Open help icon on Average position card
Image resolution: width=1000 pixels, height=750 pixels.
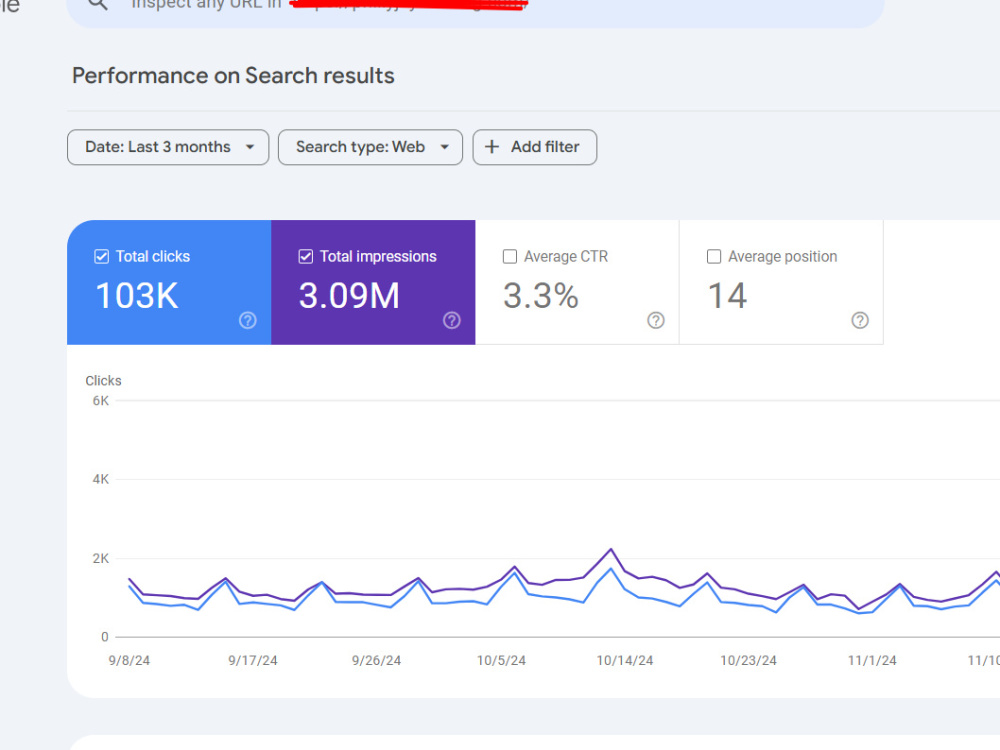click(x=860, y=320)
